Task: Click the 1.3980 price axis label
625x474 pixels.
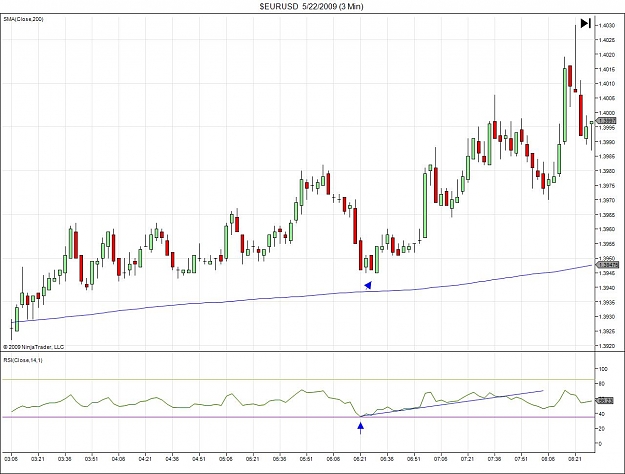Action: click(607, 171)
